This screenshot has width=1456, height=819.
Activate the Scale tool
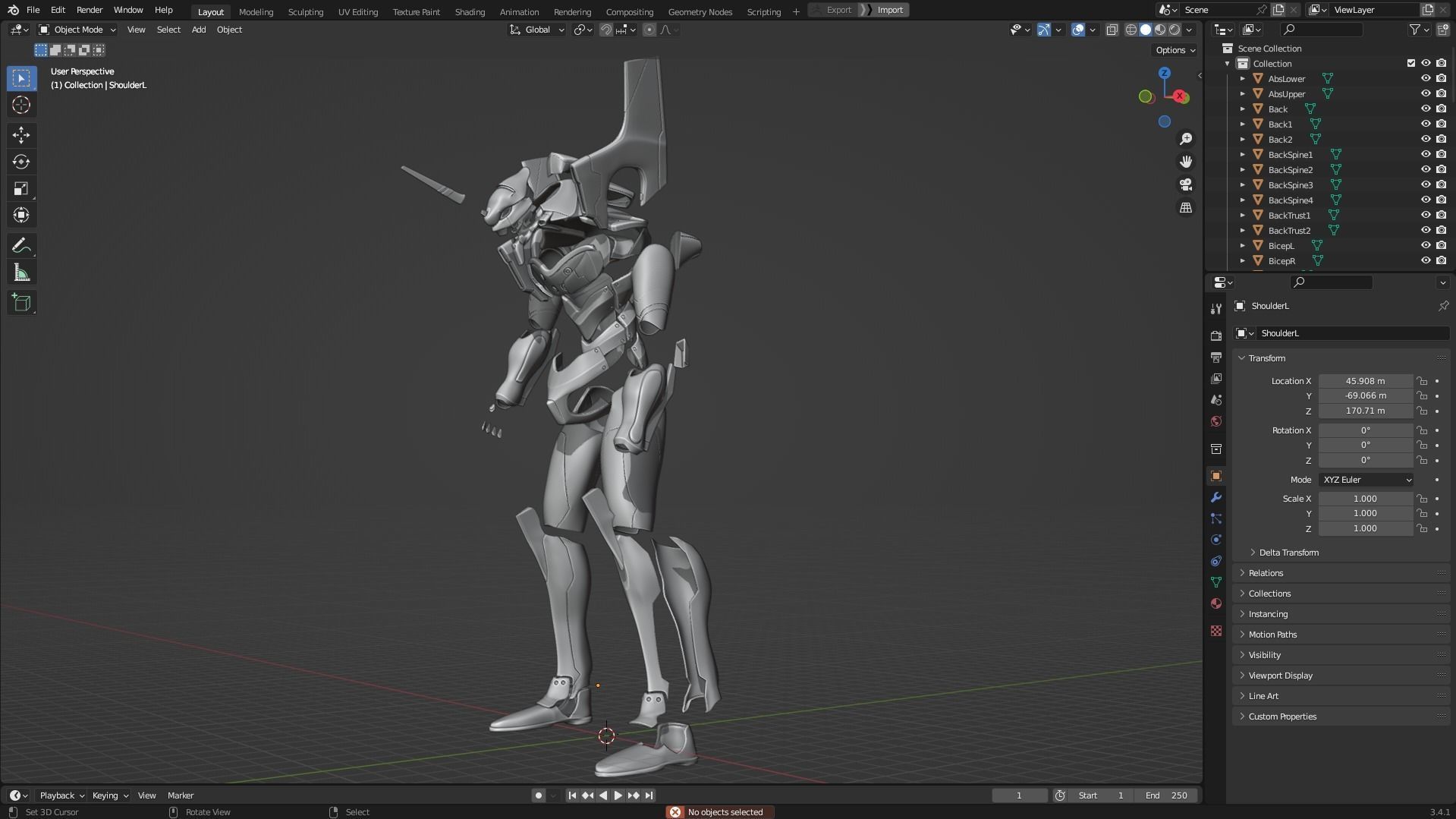click(x=21, y=188)
